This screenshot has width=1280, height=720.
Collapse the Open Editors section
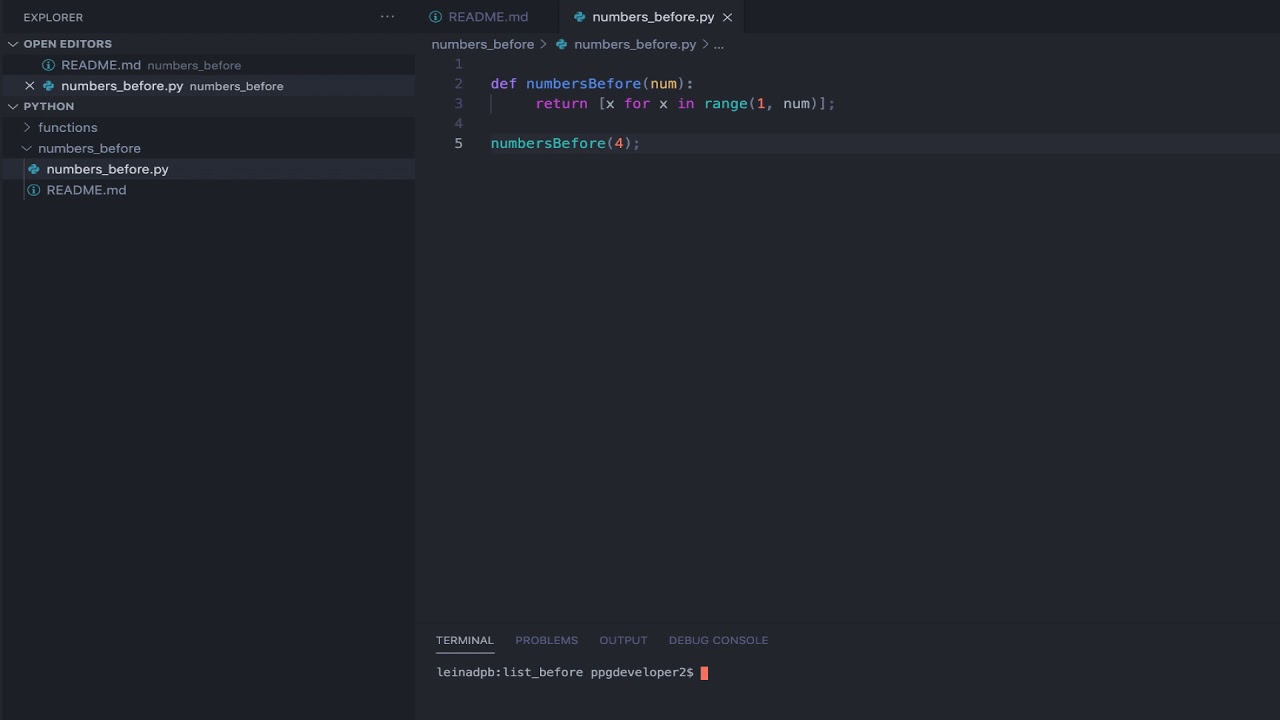[13, 44]
